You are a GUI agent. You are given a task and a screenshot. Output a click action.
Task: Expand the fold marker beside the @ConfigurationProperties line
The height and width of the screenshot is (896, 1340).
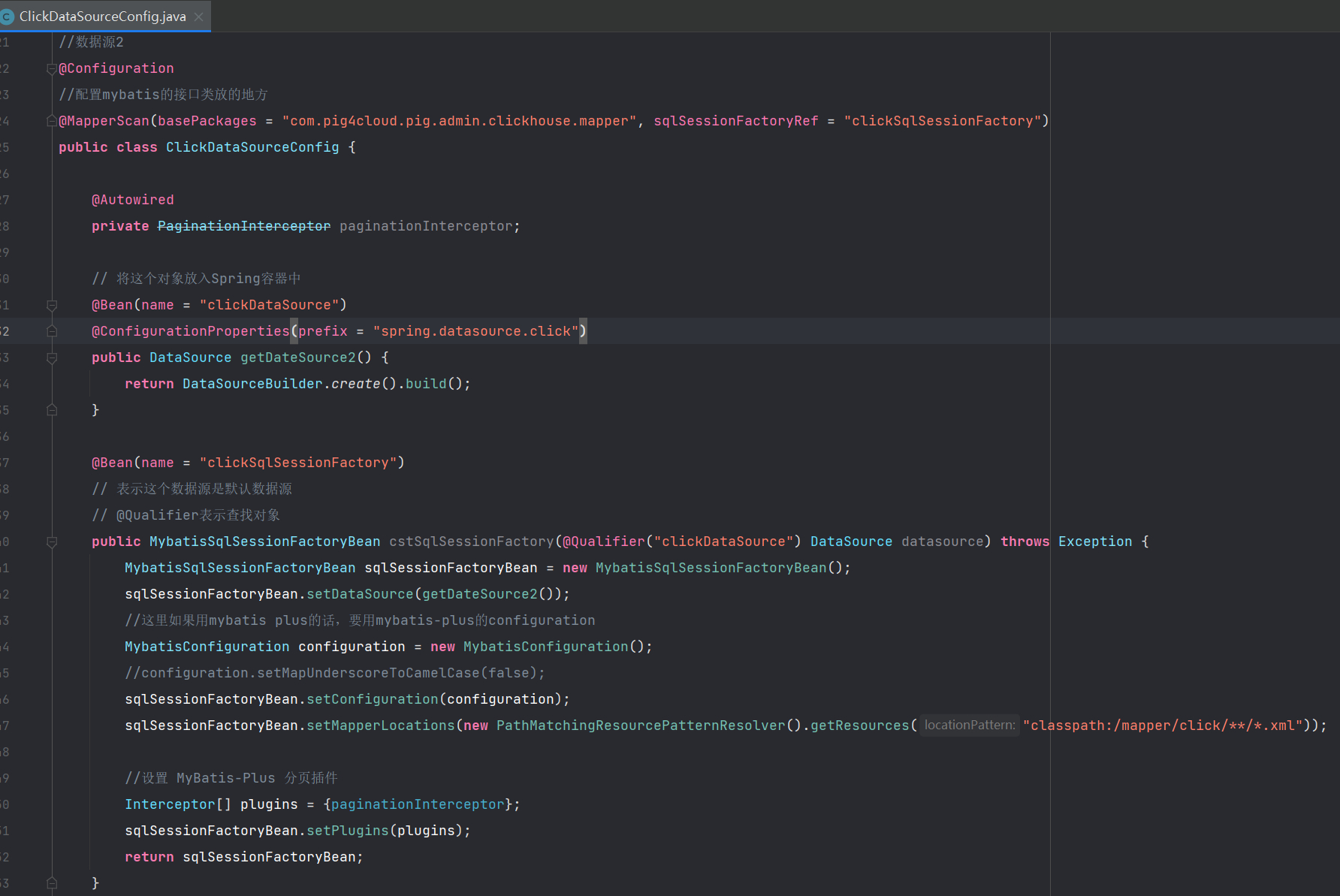[51, 330]
